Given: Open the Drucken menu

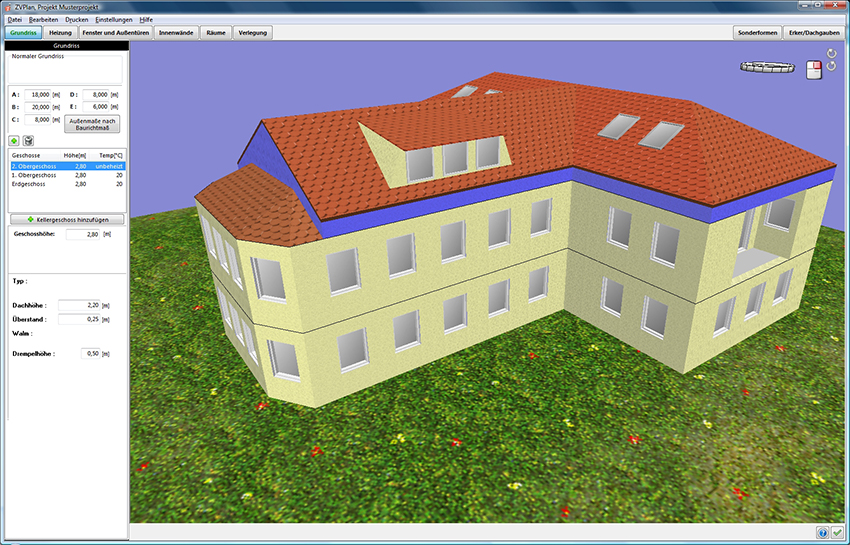Looking at the screenshot, I should [76, 20].
